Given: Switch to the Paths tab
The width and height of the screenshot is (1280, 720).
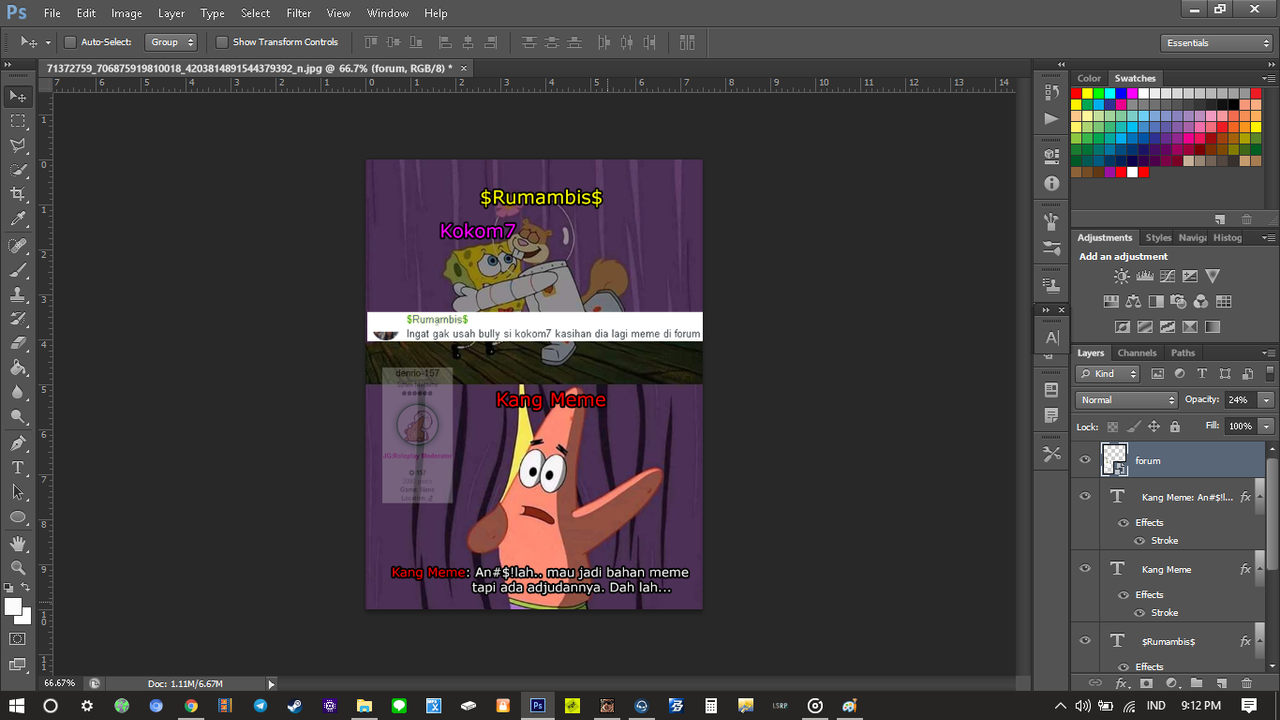Looking at the screenshot, I should click(1183, 353).
